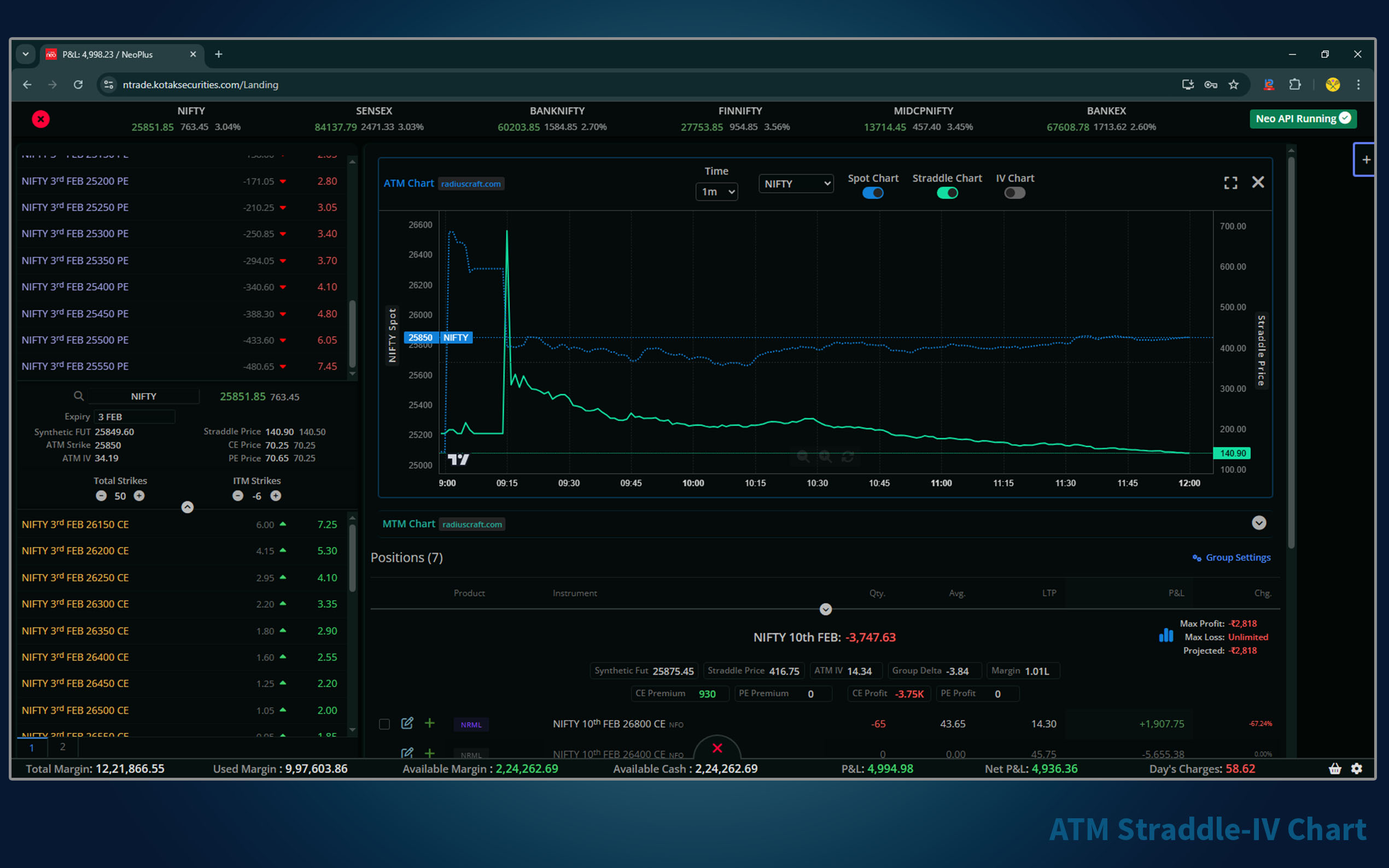This screenshot has width=1389, height=868.
Task: Open settings gear in bottom status bar
Action: click(x=1356, y=769)
